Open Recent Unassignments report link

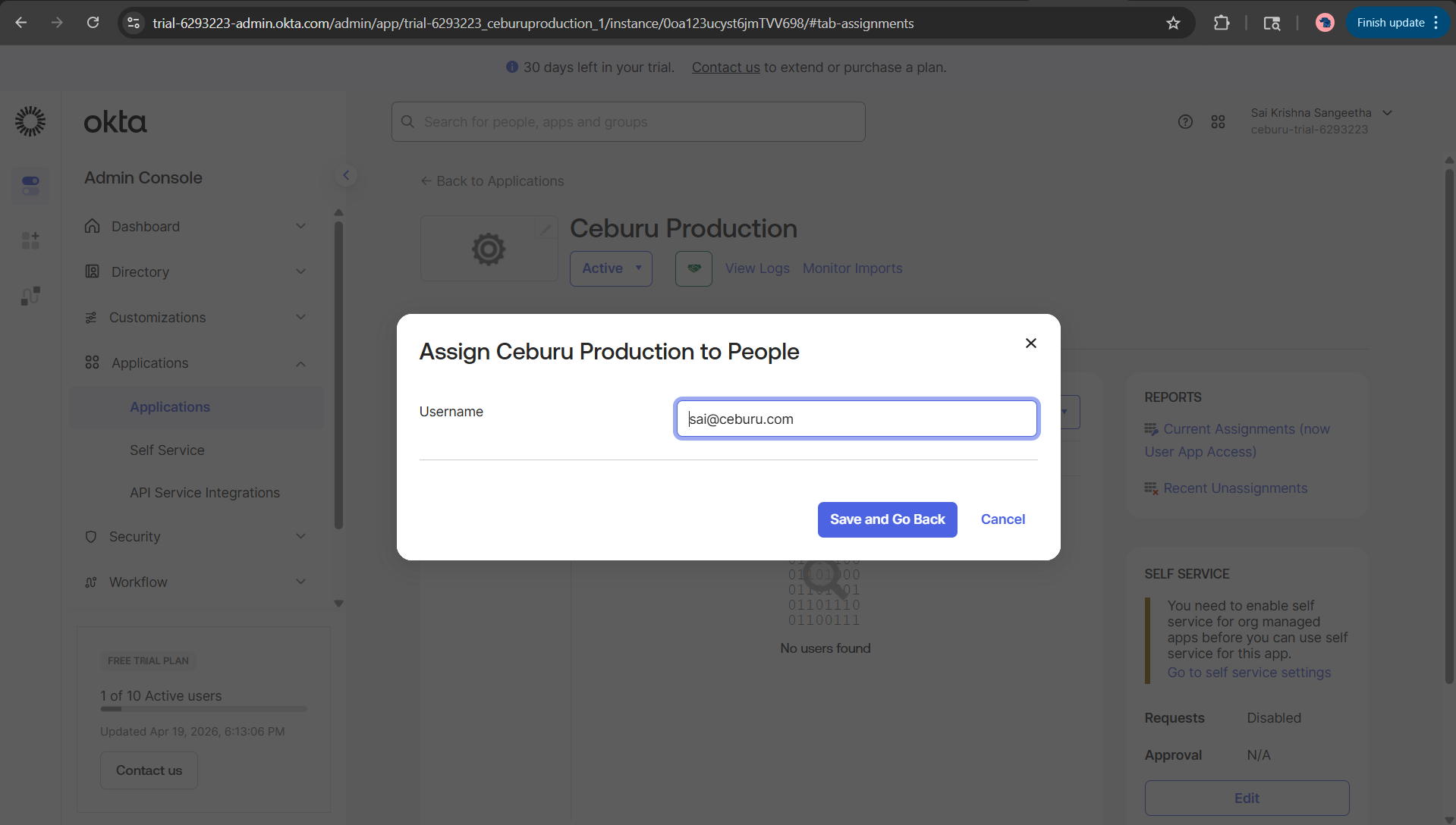click(x=1235, y=488)
